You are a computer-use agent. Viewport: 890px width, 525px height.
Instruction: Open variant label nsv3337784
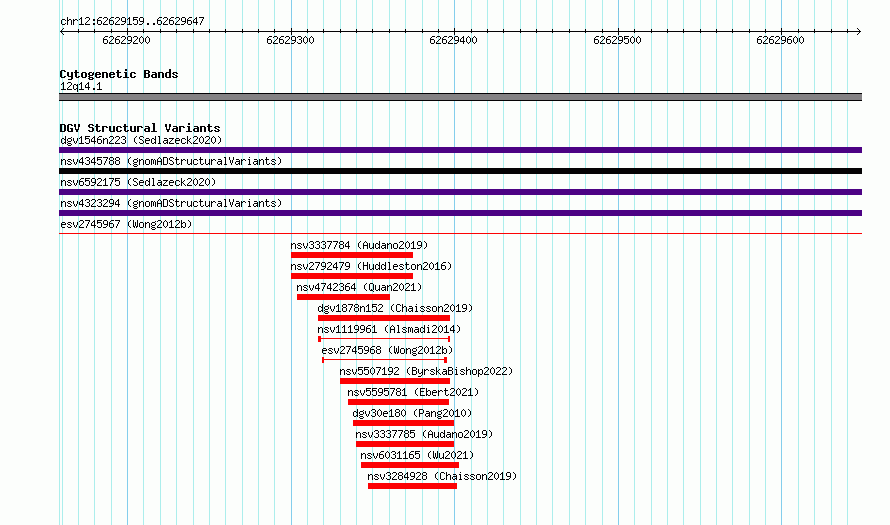(359, 245)
